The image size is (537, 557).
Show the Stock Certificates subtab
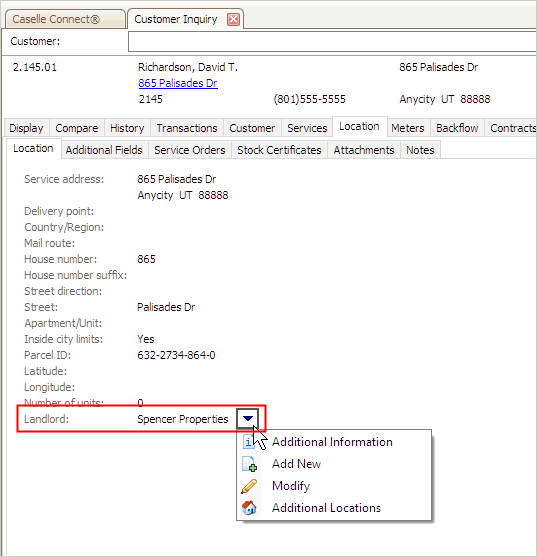point(279,150)
